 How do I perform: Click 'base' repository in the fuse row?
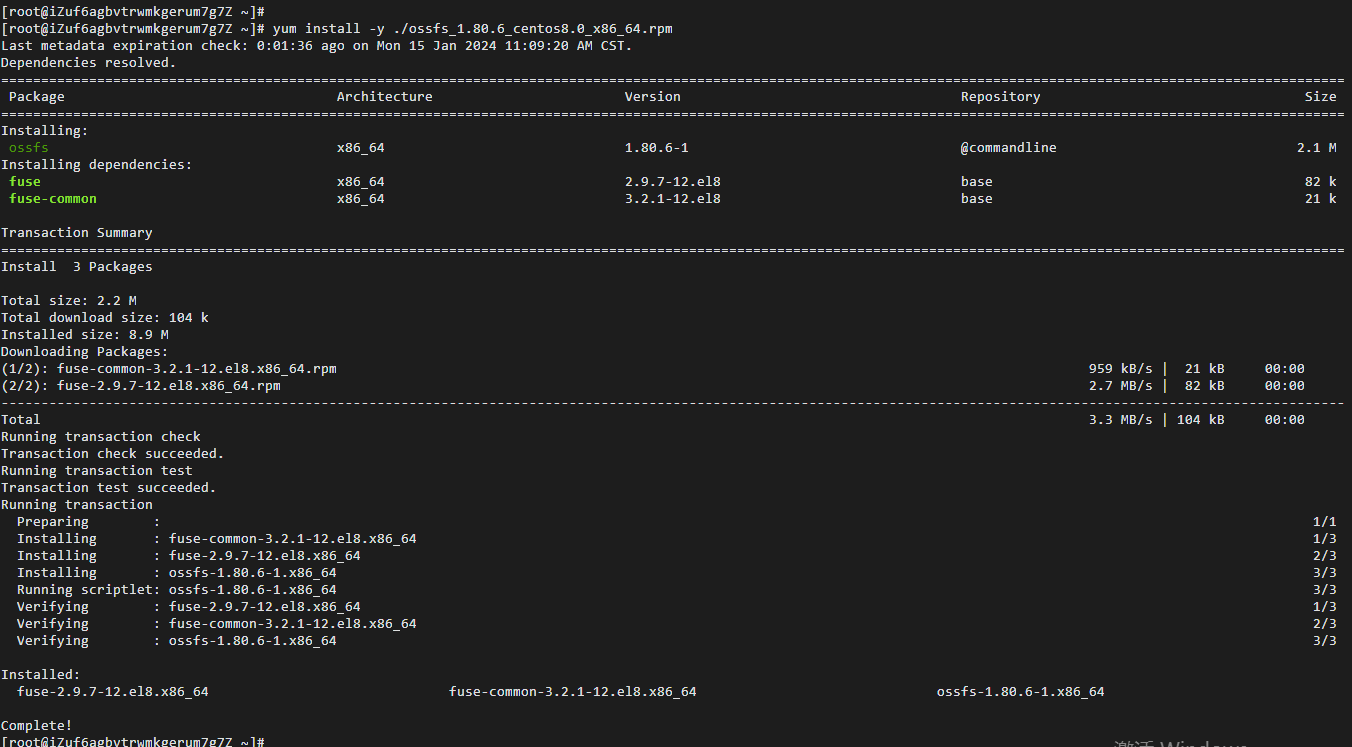pyautogui.click(x=977, y=181)
